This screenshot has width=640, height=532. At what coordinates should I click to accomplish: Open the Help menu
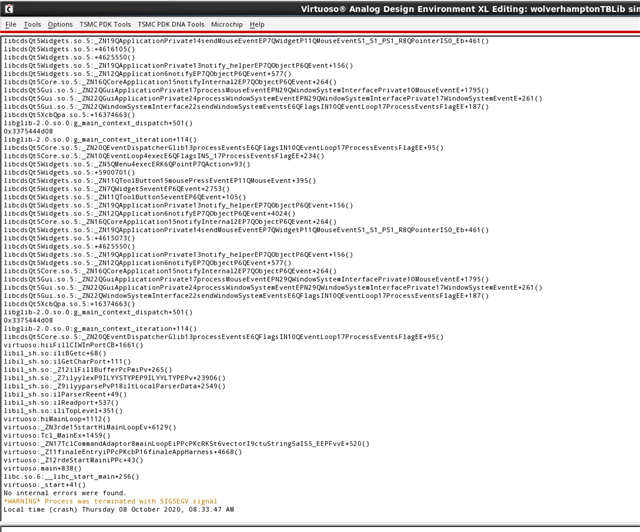tap(257, 24)
